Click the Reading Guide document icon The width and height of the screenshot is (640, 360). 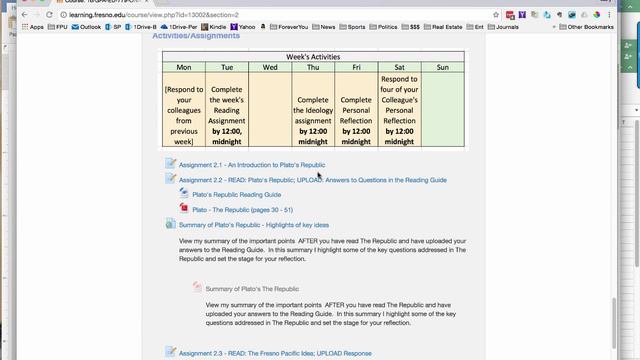[184, 193]
